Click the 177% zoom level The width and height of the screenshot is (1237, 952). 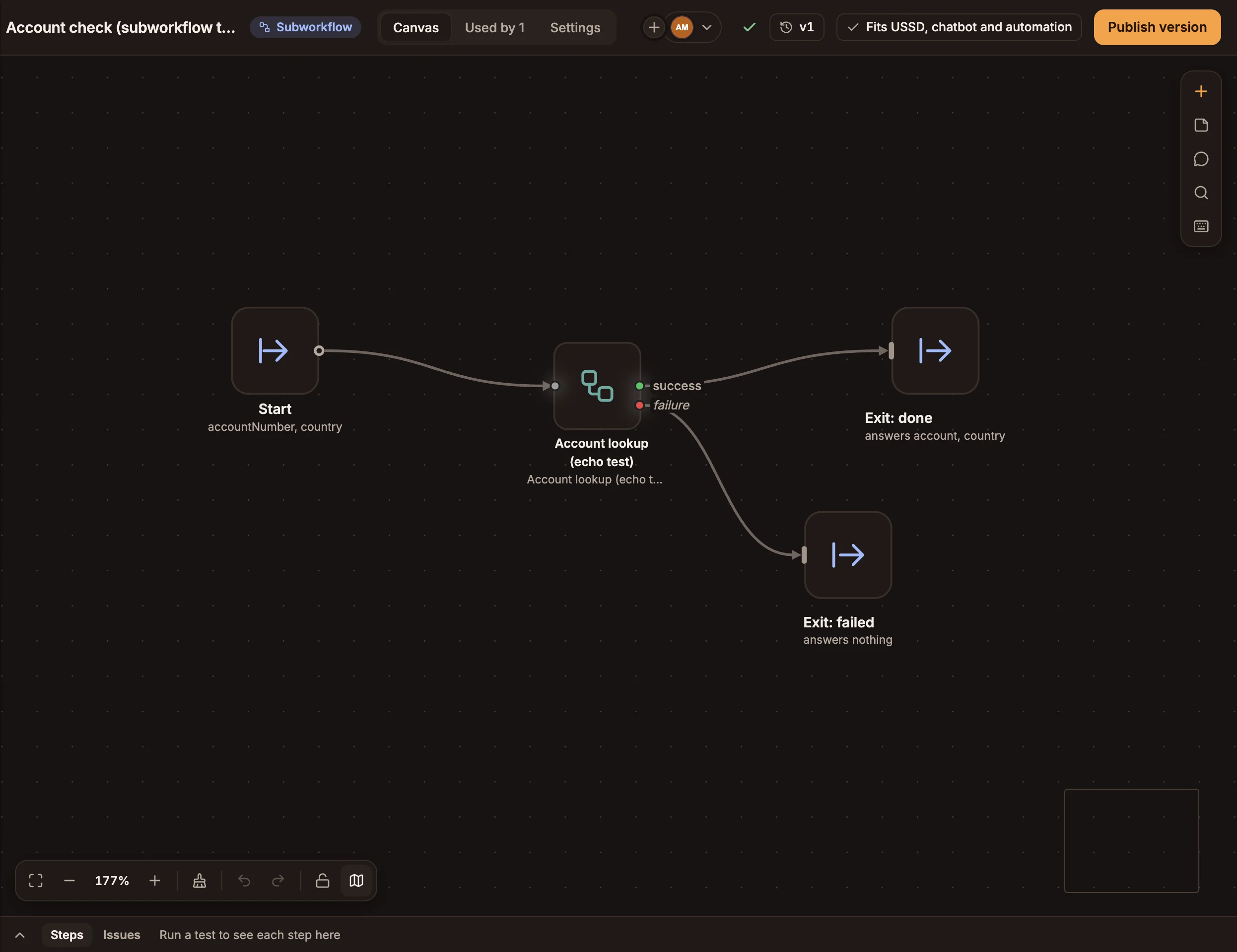point(112,881)
